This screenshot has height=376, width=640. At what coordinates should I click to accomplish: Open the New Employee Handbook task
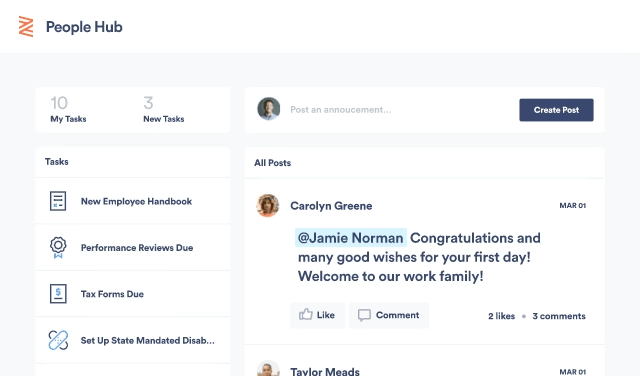(x=133, y=201)
